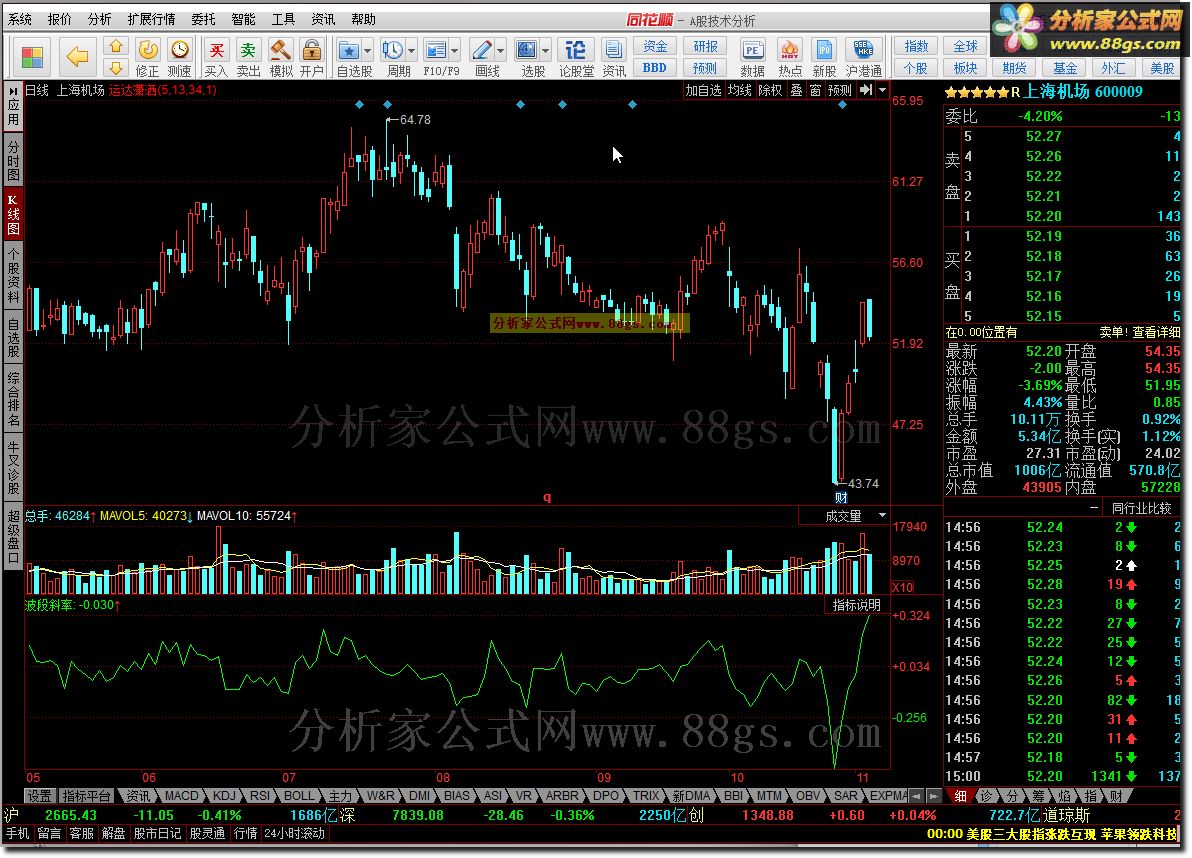Select the BOLL indicator tab
This screenshot has height=858, width=1192.
(299, 796)
